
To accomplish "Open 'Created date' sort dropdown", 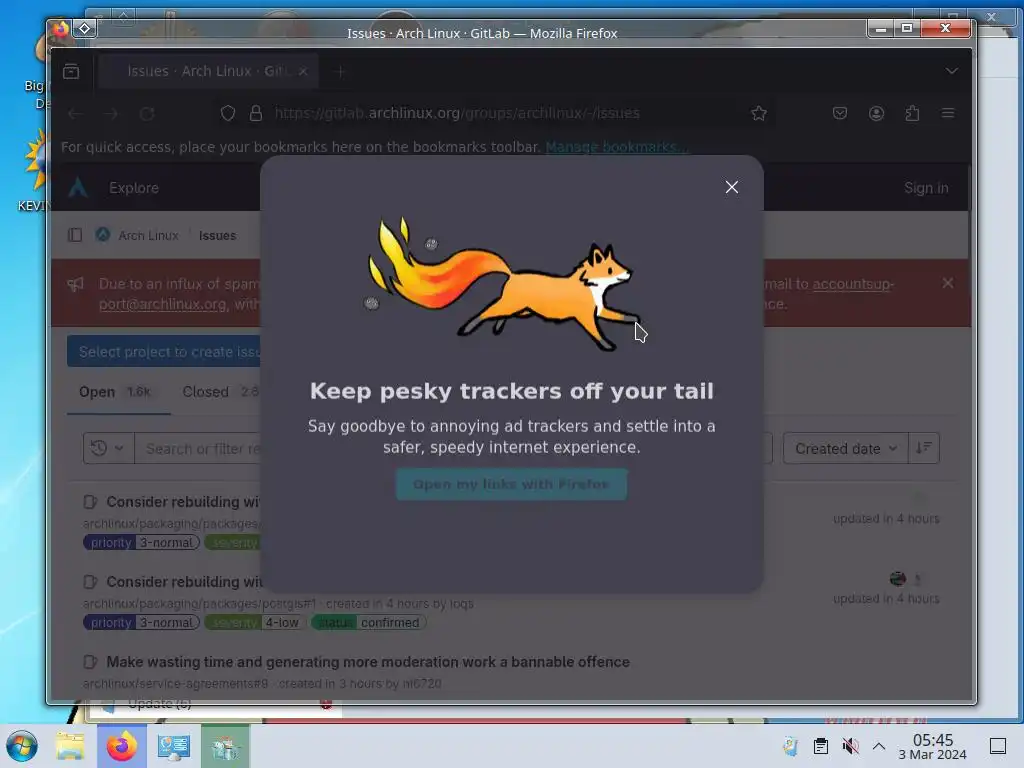I will [845, 449].
